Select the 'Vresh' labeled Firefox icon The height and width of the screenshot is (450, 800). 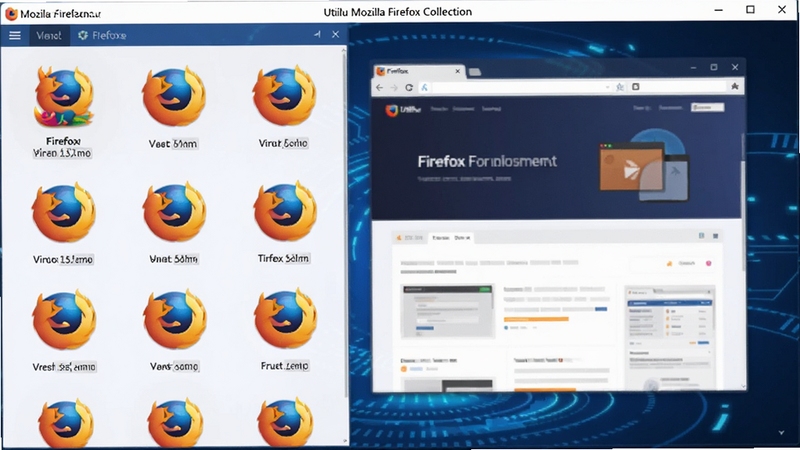pyautogui.click(x=64, y=320)
